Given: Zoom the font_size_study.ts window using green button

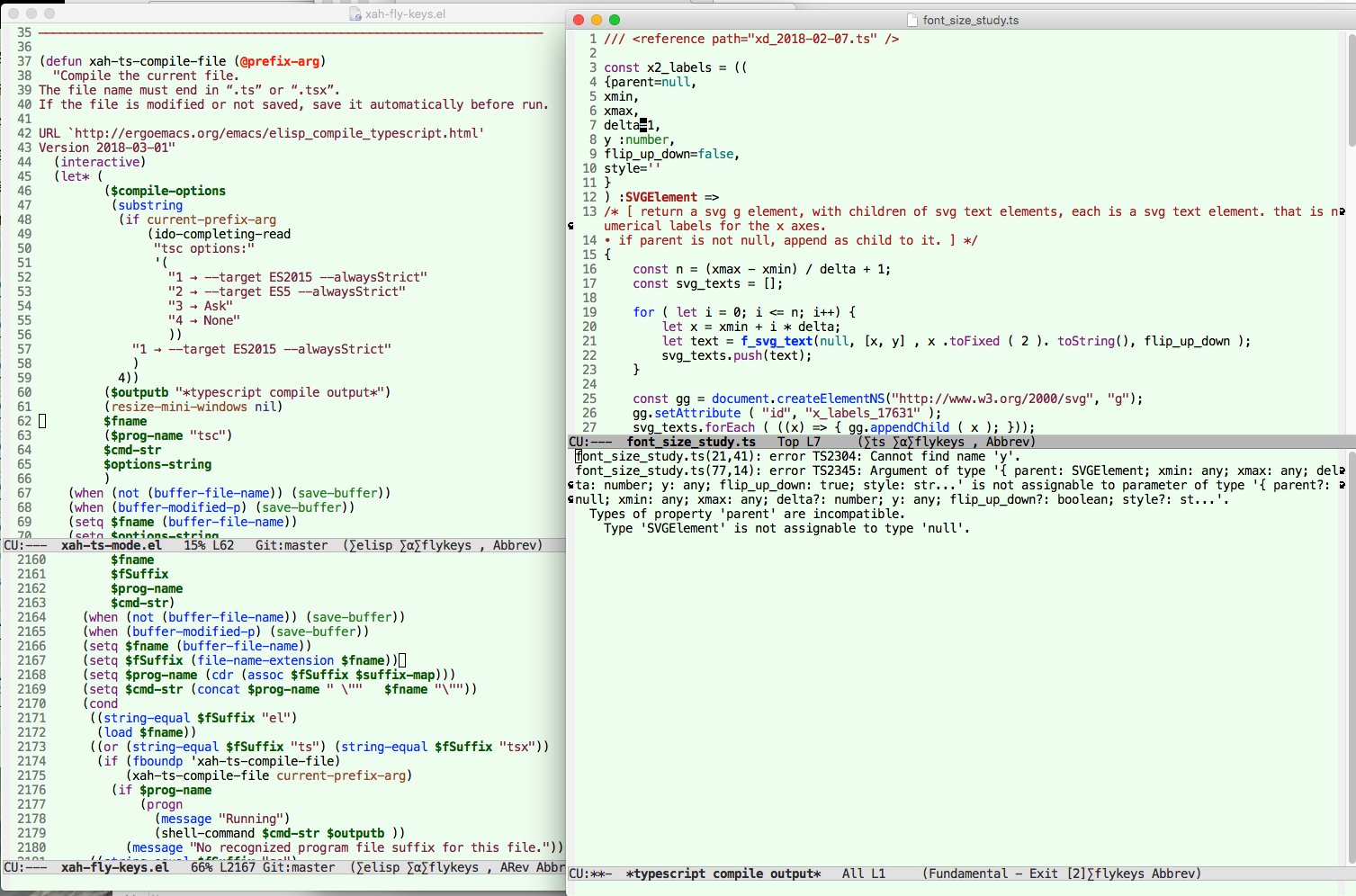Looking at the screenshot, I should click(615, 20).
